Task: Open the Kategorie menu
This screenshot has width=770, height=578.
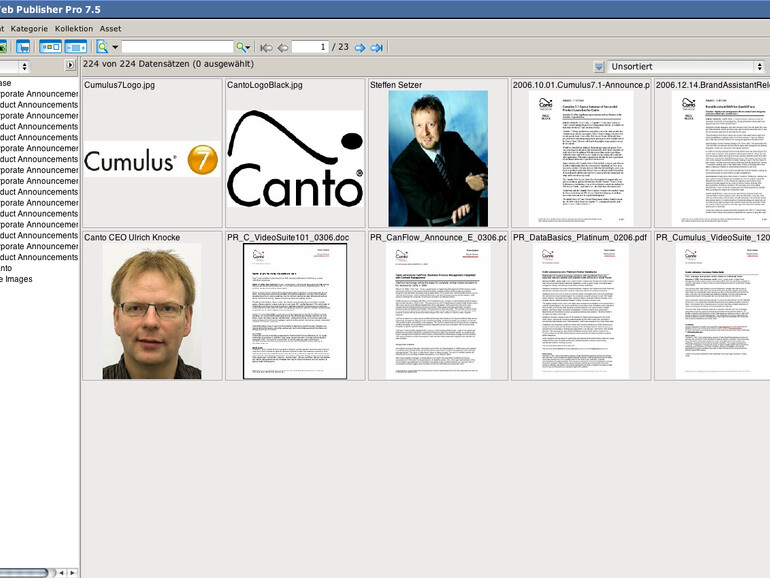Action: coord(29,28)
